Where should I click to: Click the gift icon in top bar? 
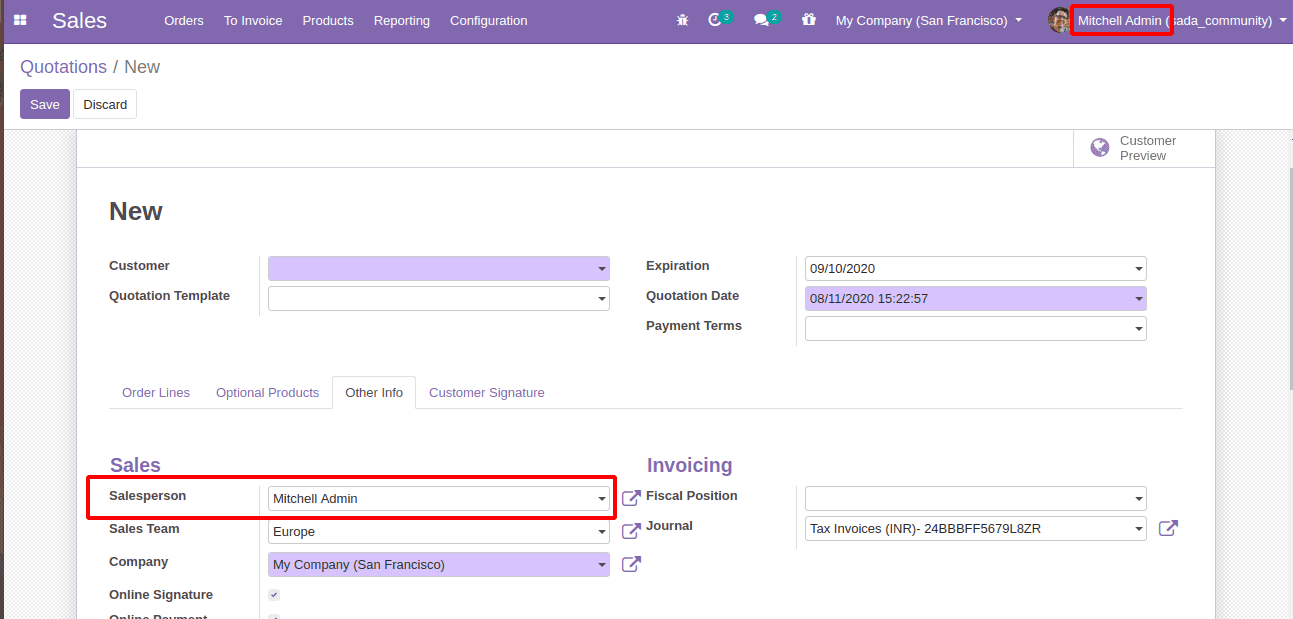(809, 19)
